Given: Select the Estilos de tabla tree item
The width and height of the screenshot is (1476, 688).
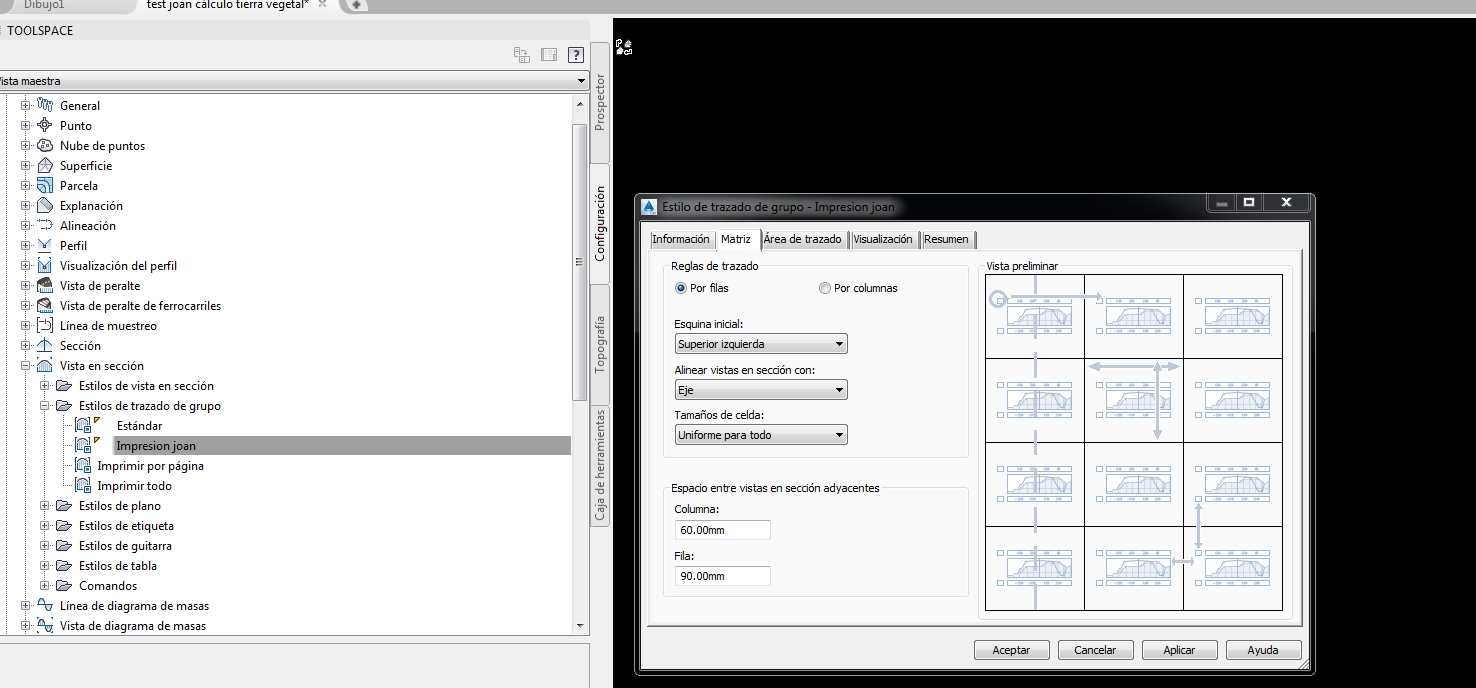Looking at the screenshot, I should (x=118, y=566).
